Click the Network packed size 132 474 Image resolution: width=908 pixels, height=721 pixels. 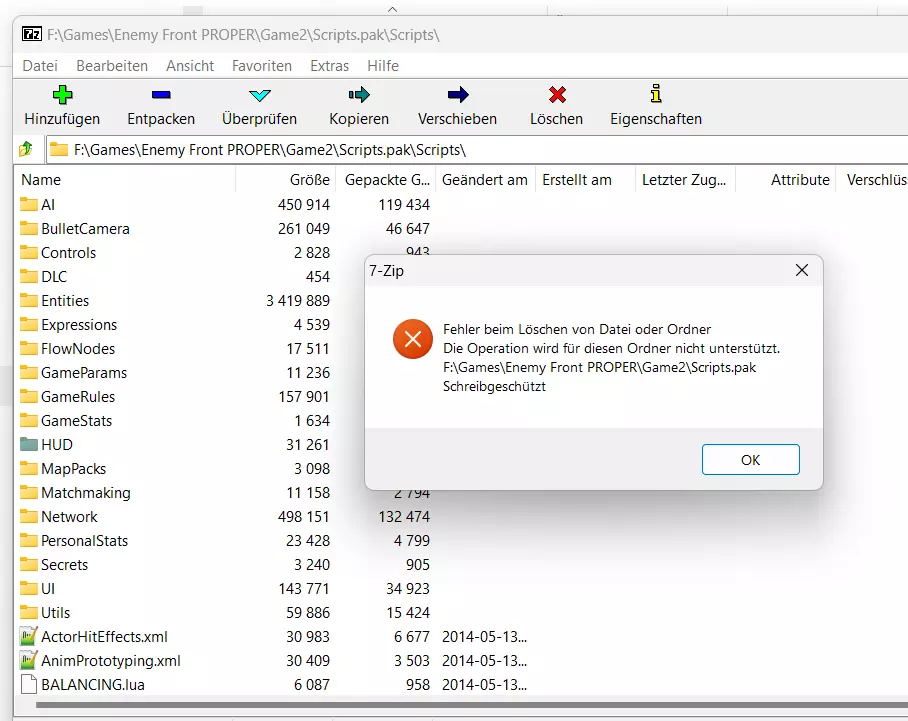click(404, 517)
